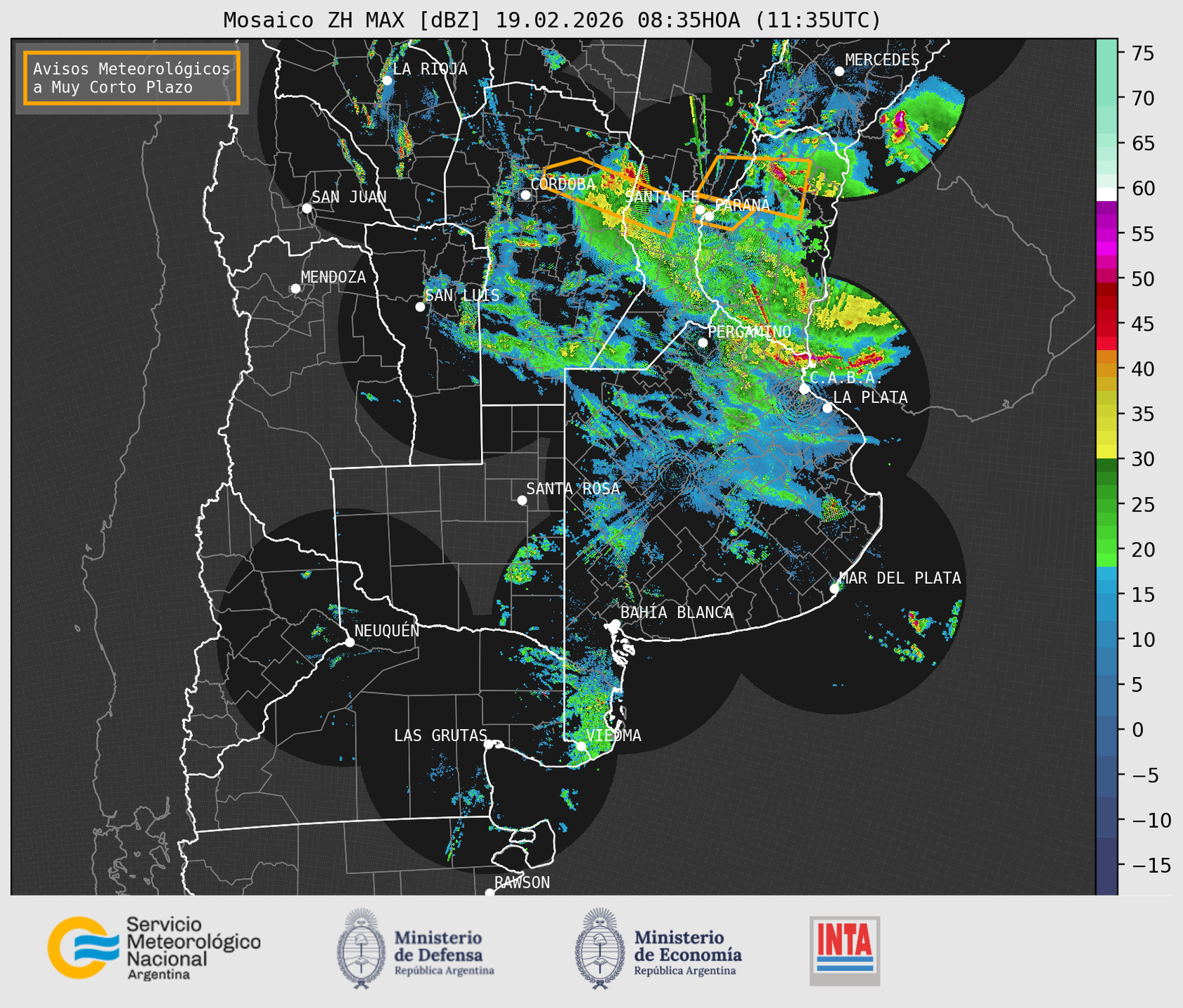
Task: Click the Avisos Meteorológicos a Muy Corto Plazo box
Action: coord(132,78)
